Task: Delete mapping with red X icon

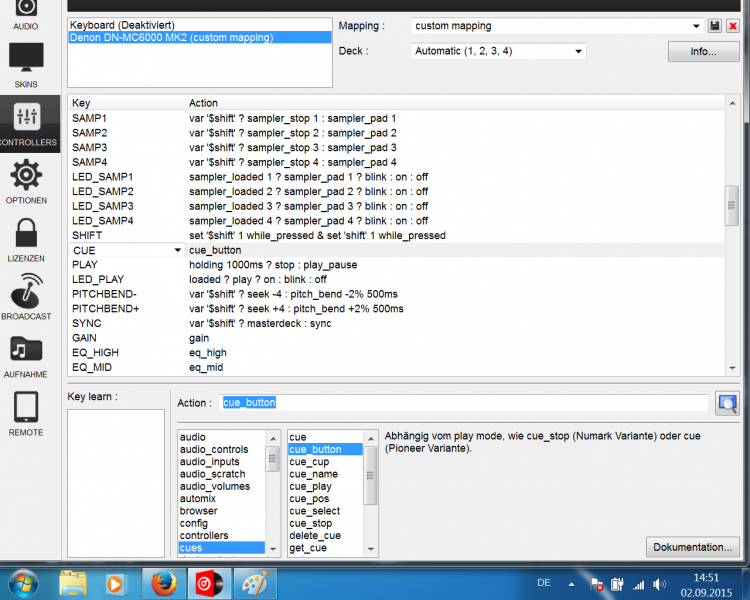Action: tap(732, 26)
